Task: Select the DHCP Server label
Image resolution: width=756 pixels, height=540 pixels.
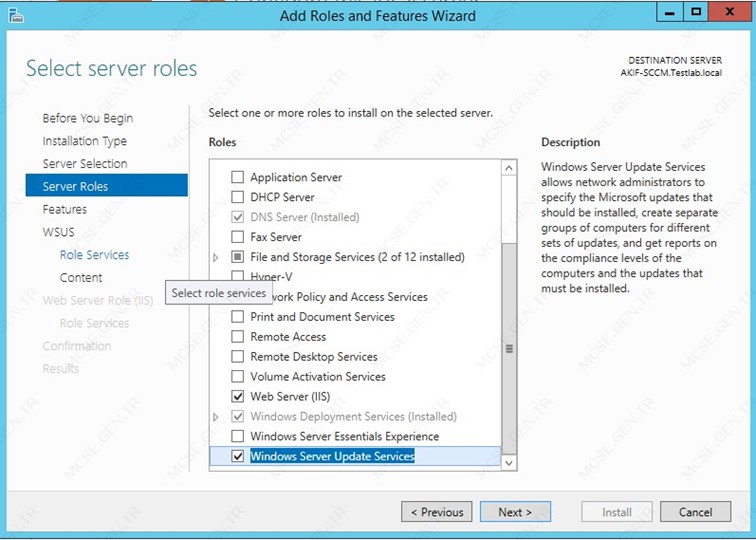Action: (x=282, y=197)
